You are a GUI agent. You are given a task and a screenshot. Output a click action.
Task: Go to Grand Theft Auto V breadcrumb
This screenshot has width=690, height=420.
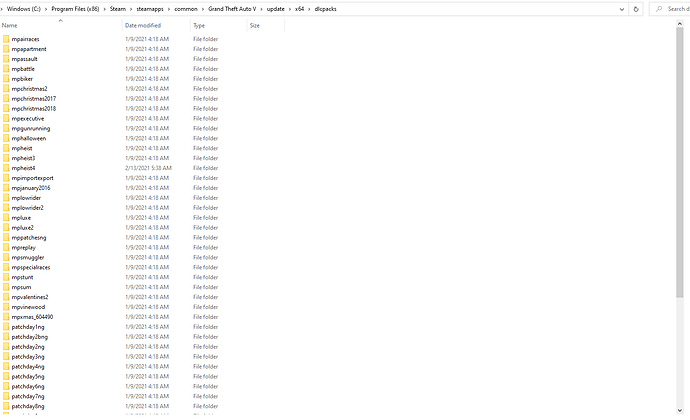tap(232, 9)
